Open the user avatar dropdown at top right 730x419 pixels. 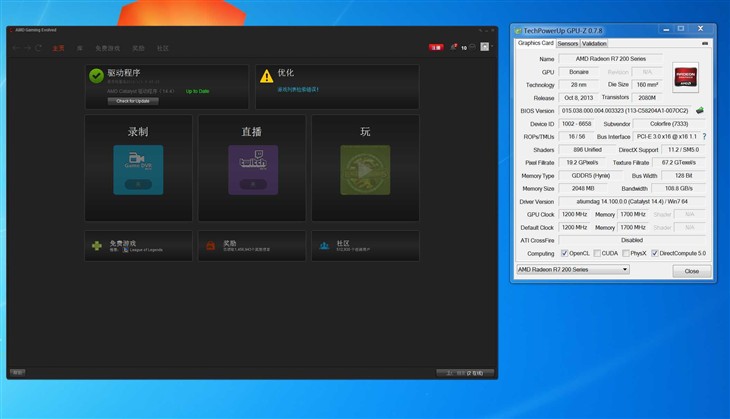pyautogui.click(x=485, y=47)
